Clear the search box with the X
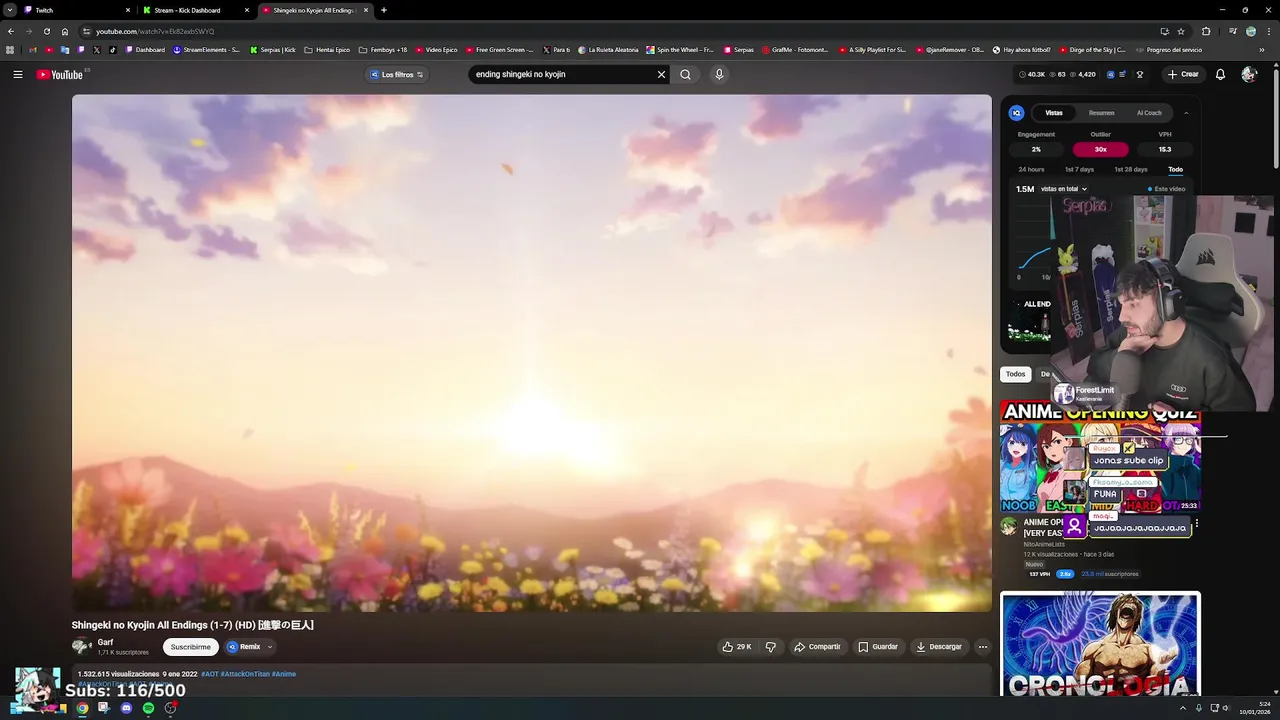Image resolution: width=1280 pixels, height=720 pixels. click(661, 74)
